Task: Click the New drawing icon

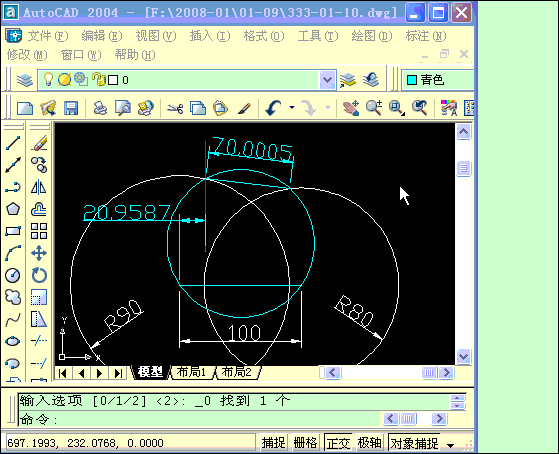Action: pyautogui.click(x=25, y=108)
